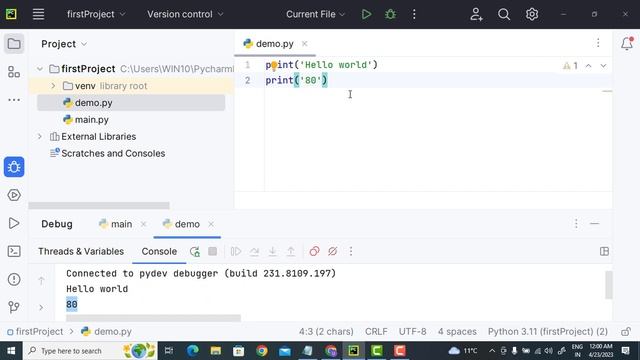The width and height of the screenshot is (640, 360).
Task: Open more run actions menu in title bar
Action: [414, 14]
